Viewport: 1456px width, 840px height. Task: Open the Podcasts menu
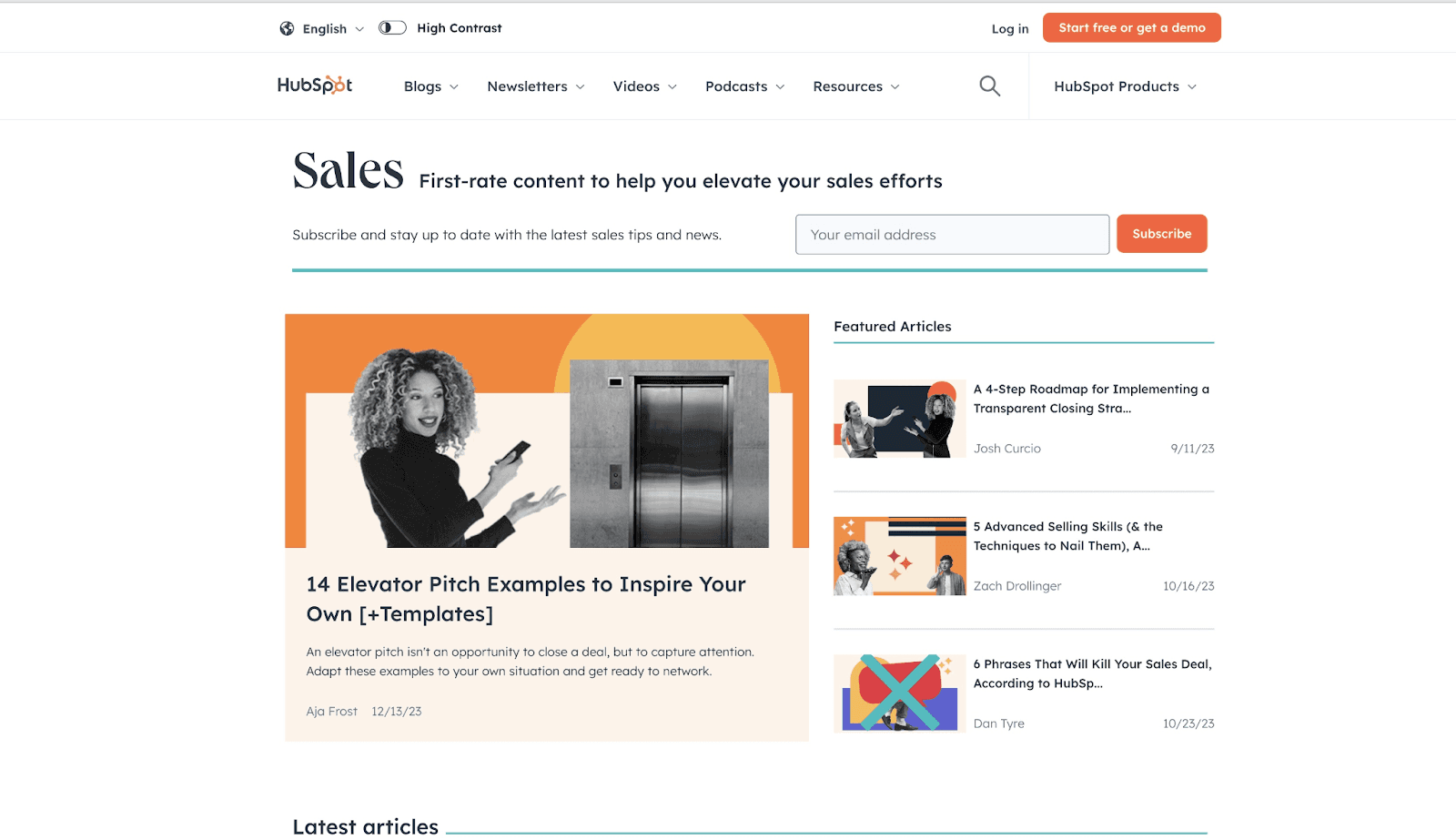point(744,86)
